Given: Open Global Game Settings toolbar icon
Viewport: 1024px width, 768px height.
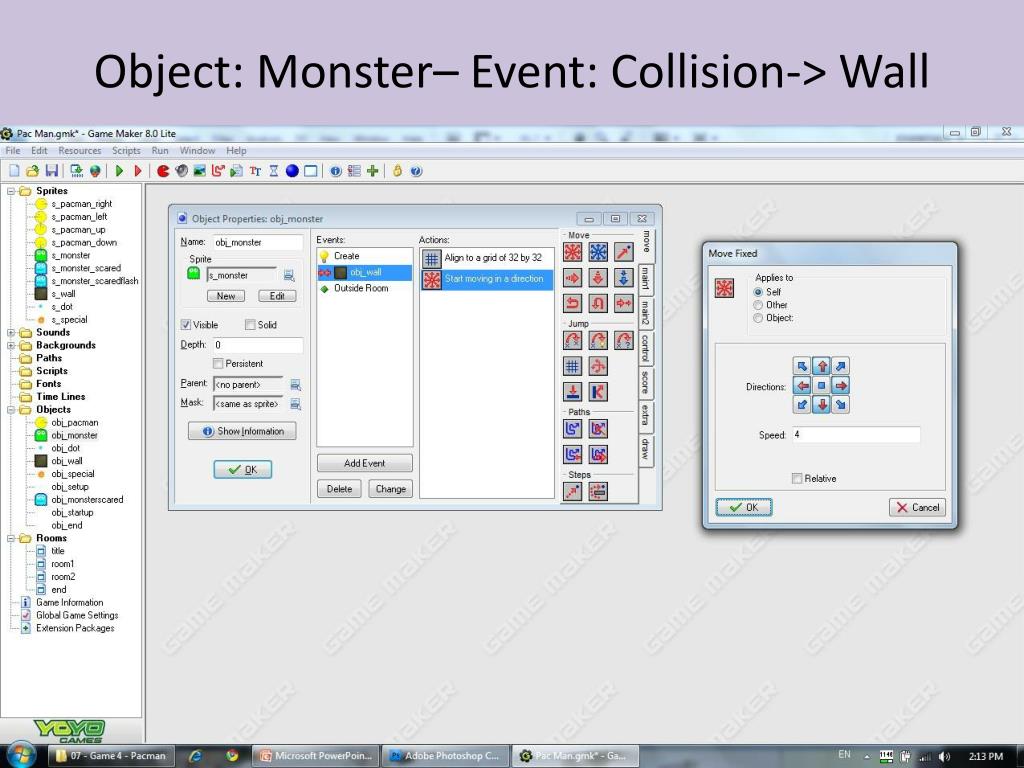Looking at the screenshot, I should 354,171.
